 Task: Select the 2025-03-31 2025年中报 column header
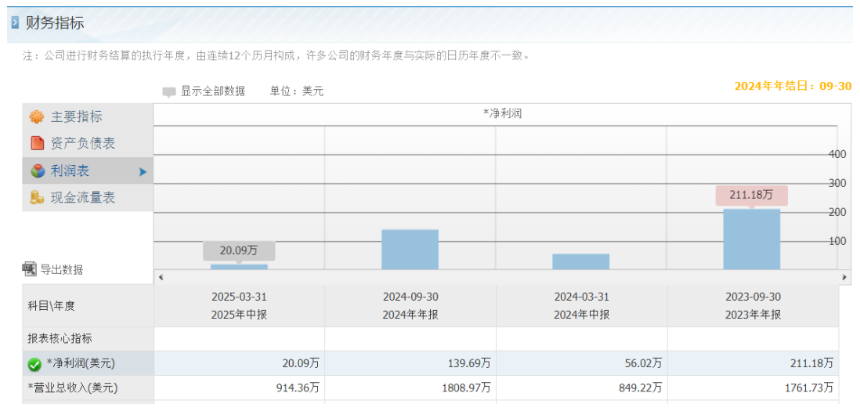(x=239, y=306)
